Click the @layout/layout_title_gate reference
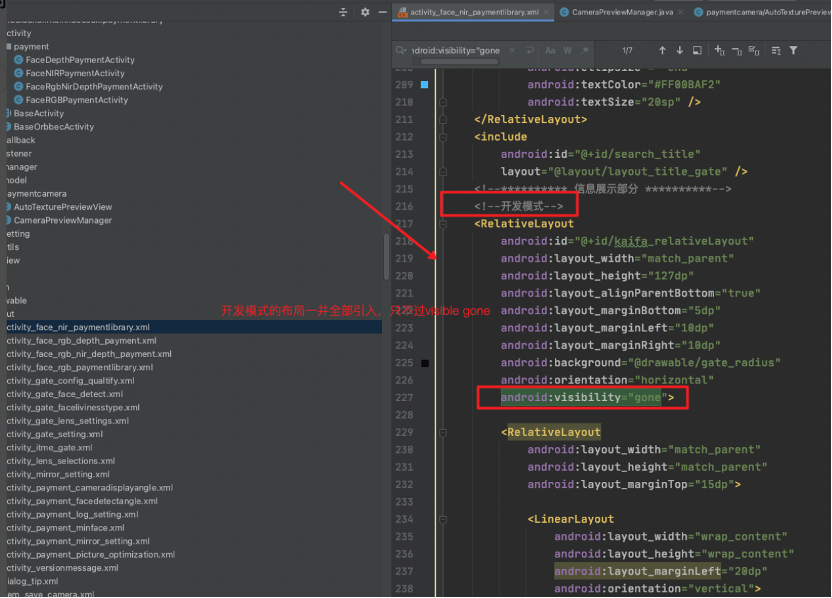The image size is (832, 598). point(638,171)
